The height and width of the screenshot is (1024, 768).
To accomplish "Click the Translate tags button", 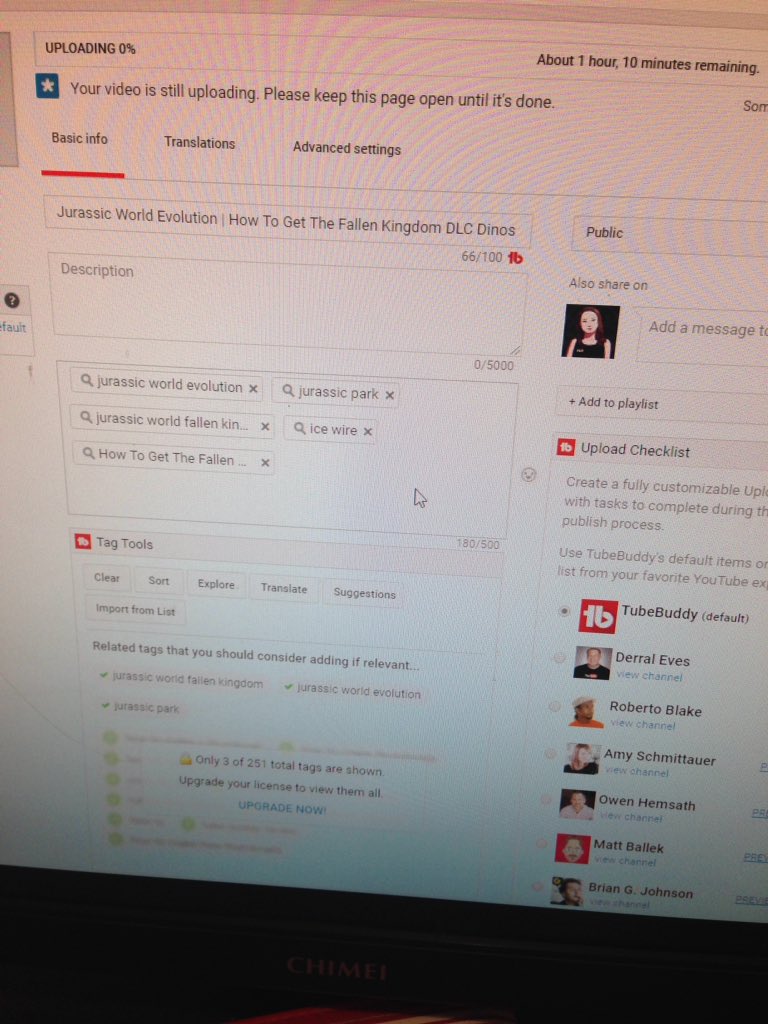I will 283,588.
